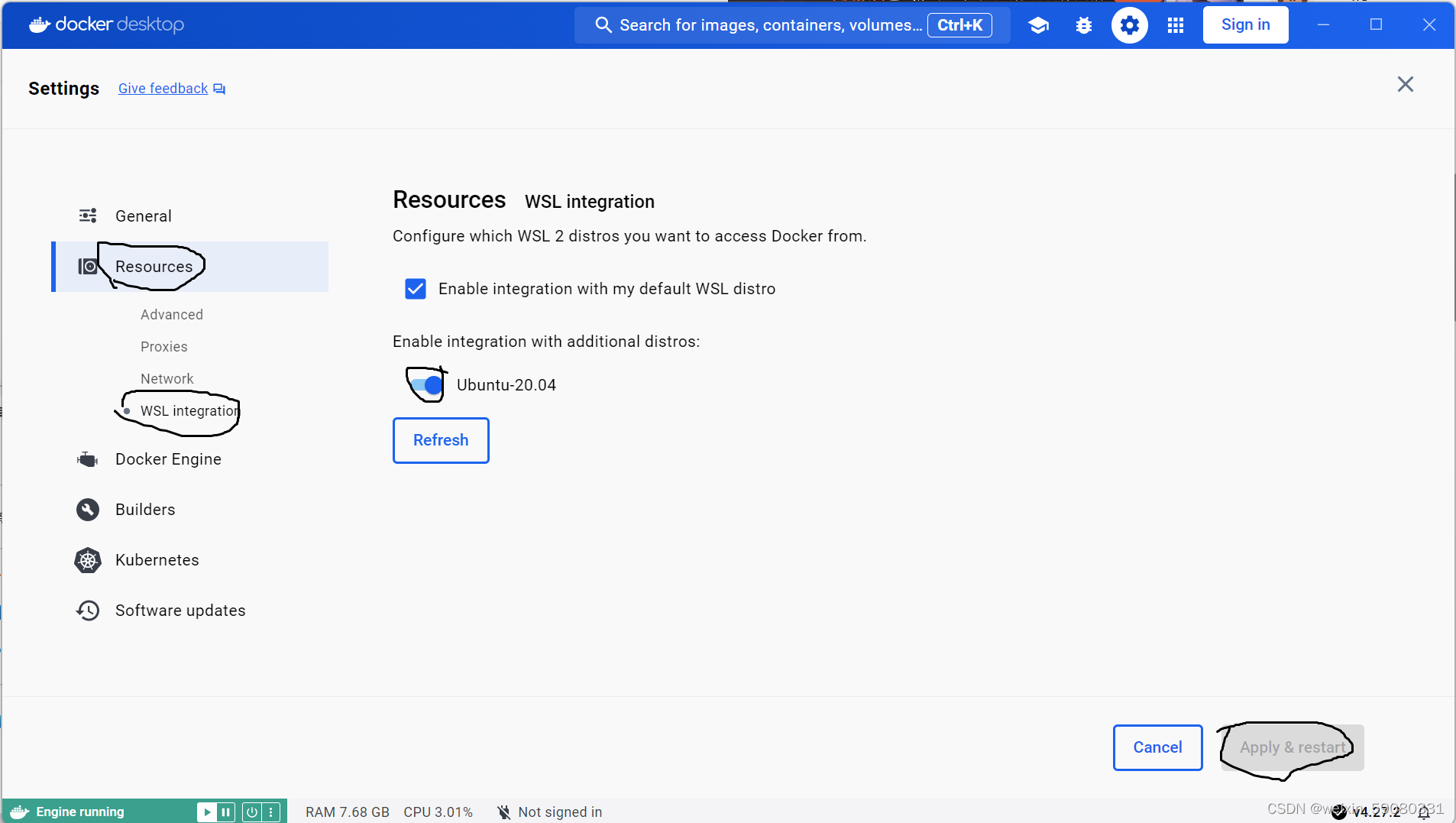Open the Troubleshoot bug icon
The height and width of the screenshot is (823, 1456).
pos(1084,24)
